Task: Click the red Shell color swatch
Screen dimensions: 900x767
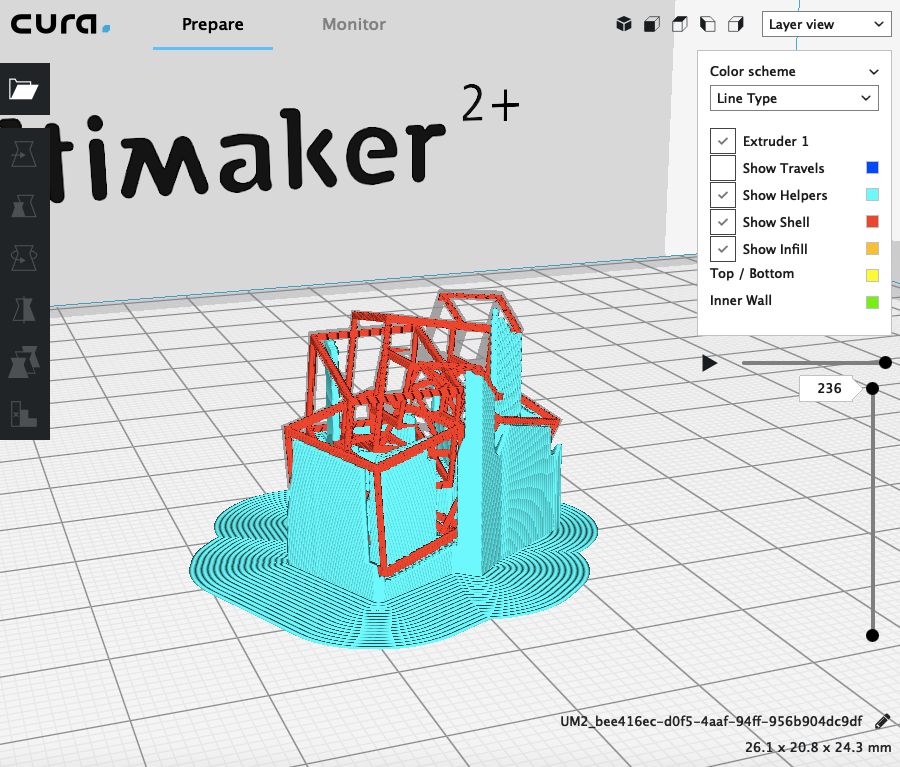Action: point(872,222)
